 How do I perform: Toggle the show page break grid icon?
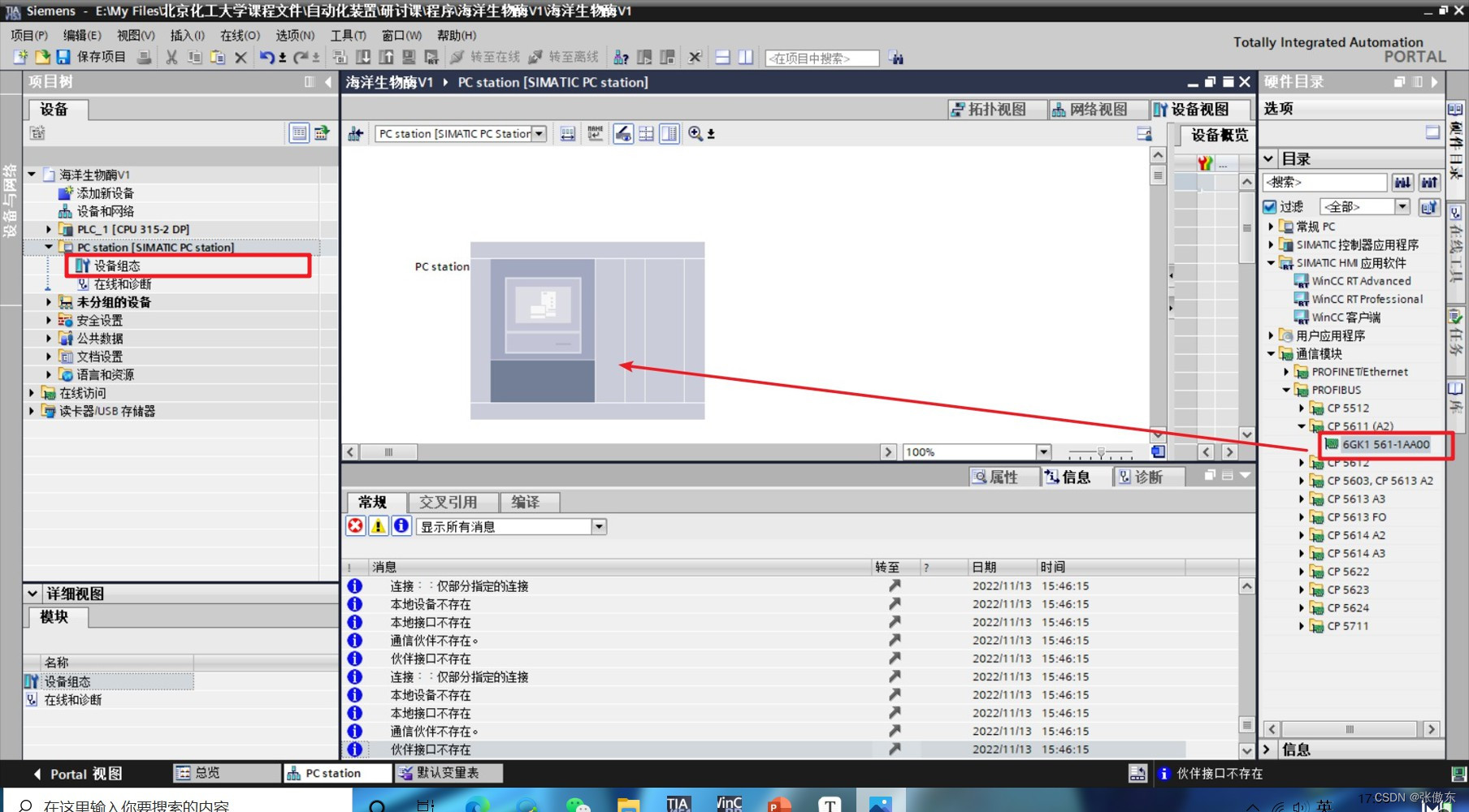(646, 133)
